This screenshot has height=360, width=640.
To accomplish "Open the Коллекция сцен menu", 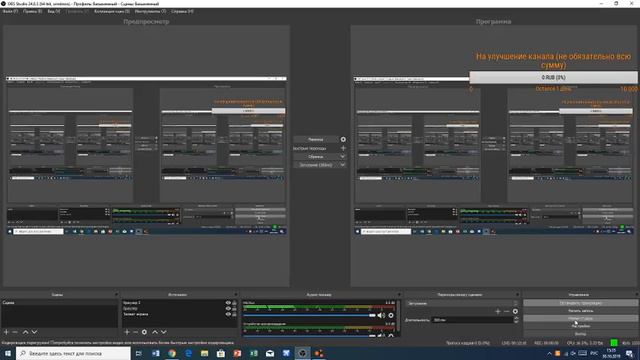I will tap(112, 11).
